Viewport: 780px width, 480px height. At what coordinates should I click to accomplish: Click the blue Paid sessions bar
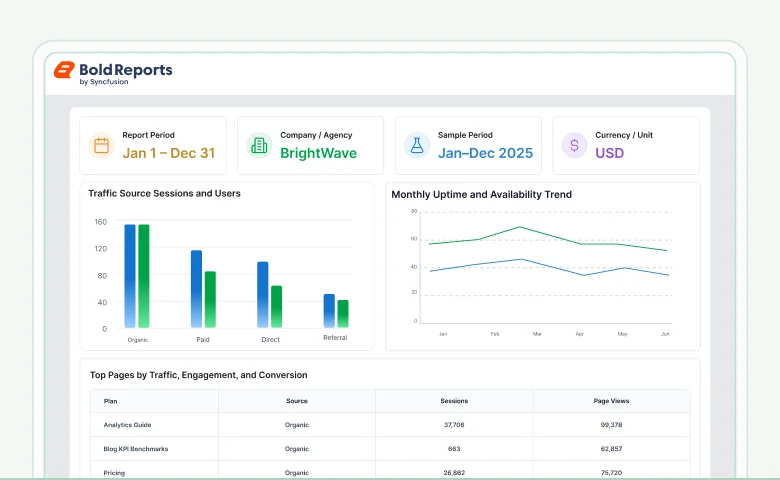tap(196, 289)
